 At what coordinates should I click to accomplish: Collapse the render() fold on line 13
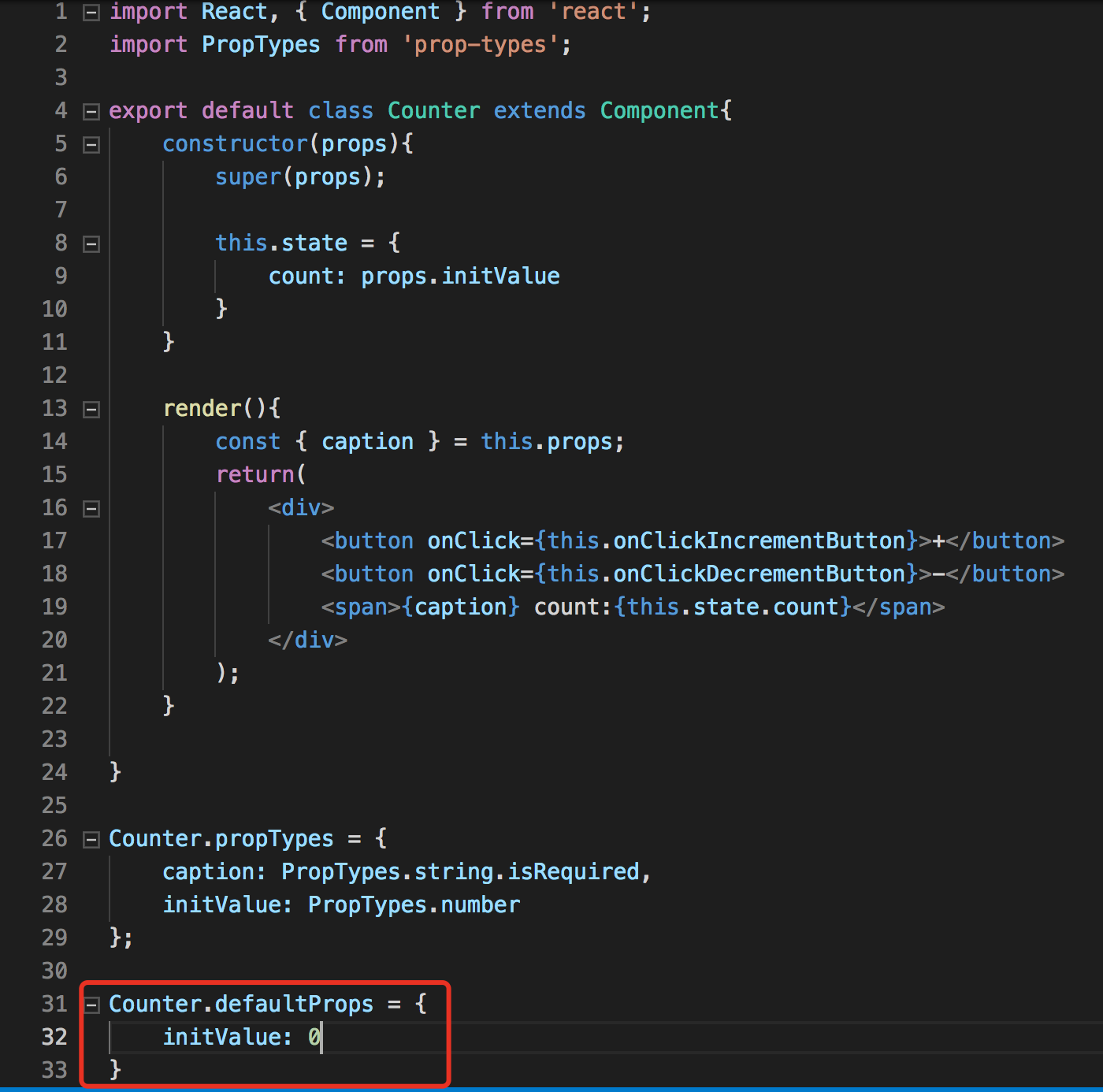tap(91, 409)
